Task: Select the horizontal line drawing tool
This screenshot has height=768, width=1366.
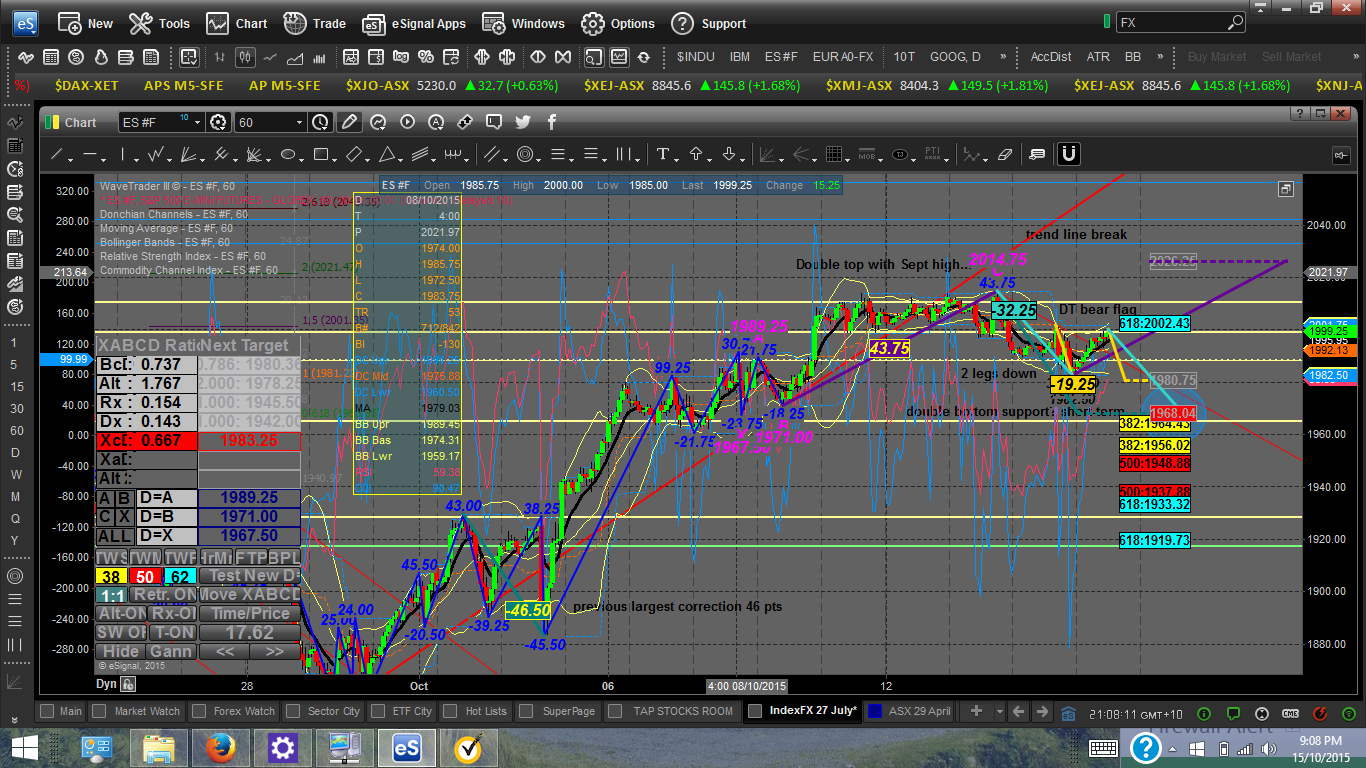Action: pos(89,155)
